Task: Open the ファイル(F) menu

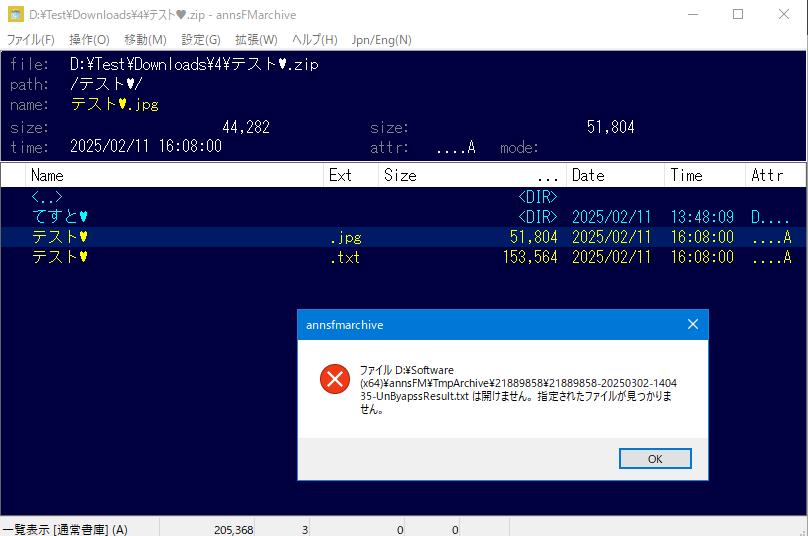Action: tap(31, 40)
